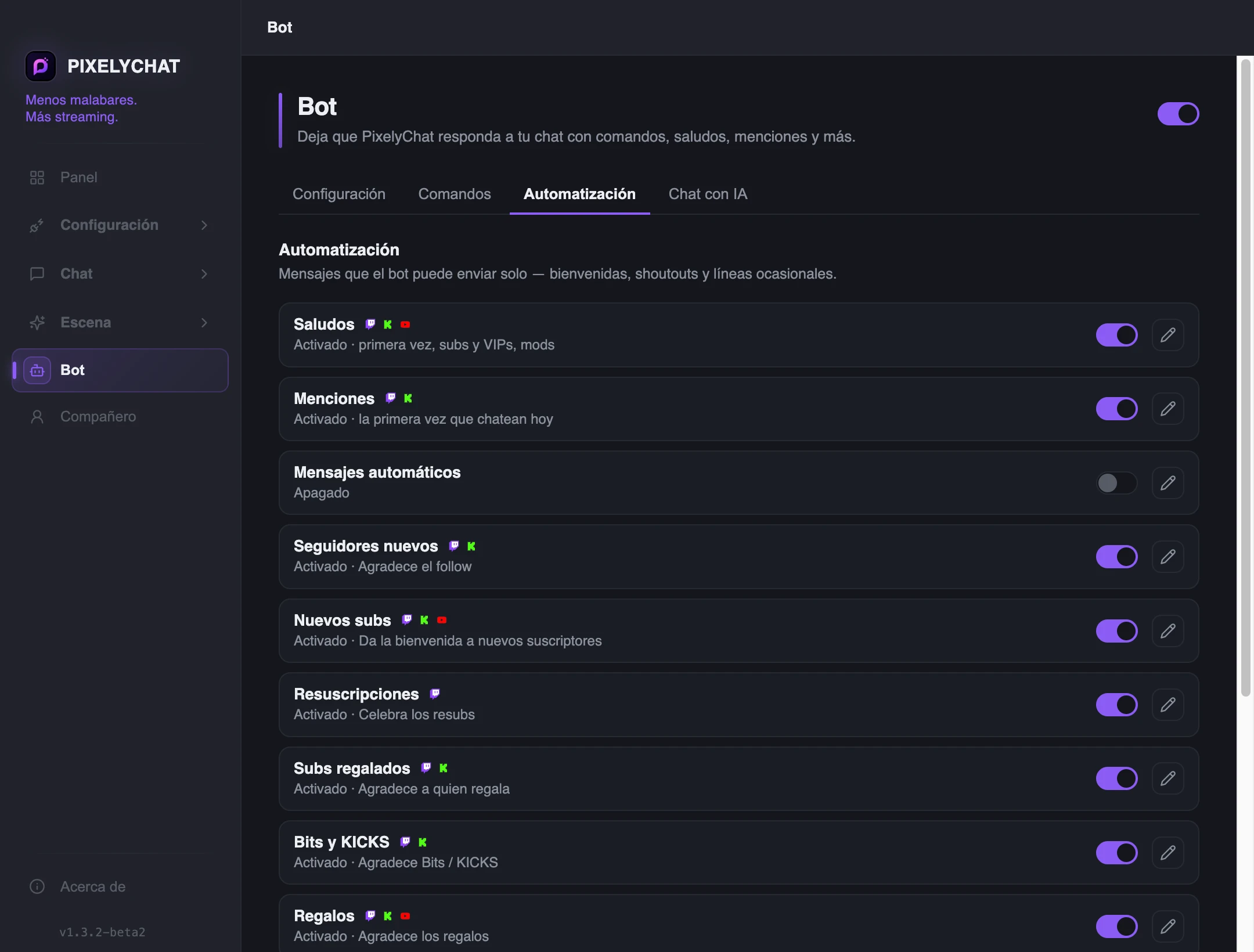The image size is (1254, 952).
Task: Edit Regalos with its pencil icon
Action: [x=1168, y=926]
